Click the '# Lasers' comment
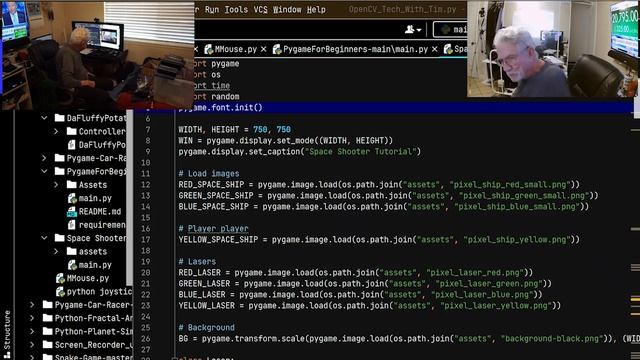 pyautogui.click(x=197, y=262)
